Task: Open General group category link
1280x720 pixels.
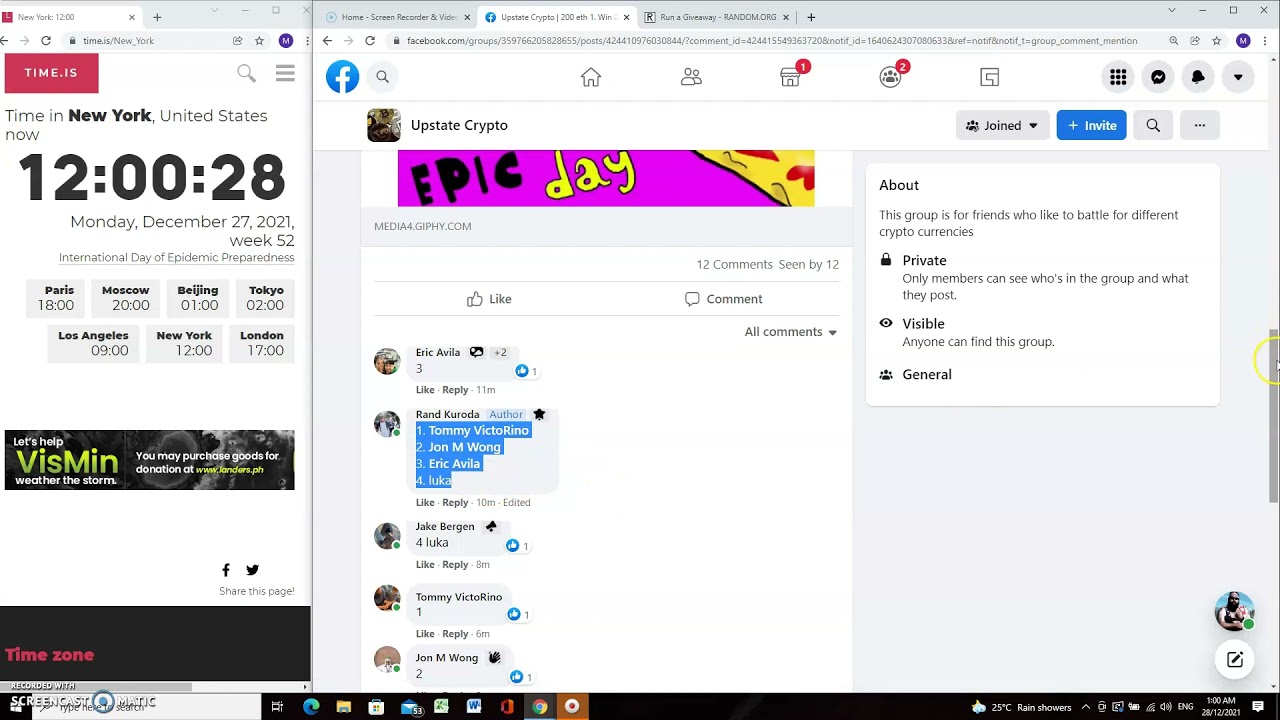Action: coord(927,374)
